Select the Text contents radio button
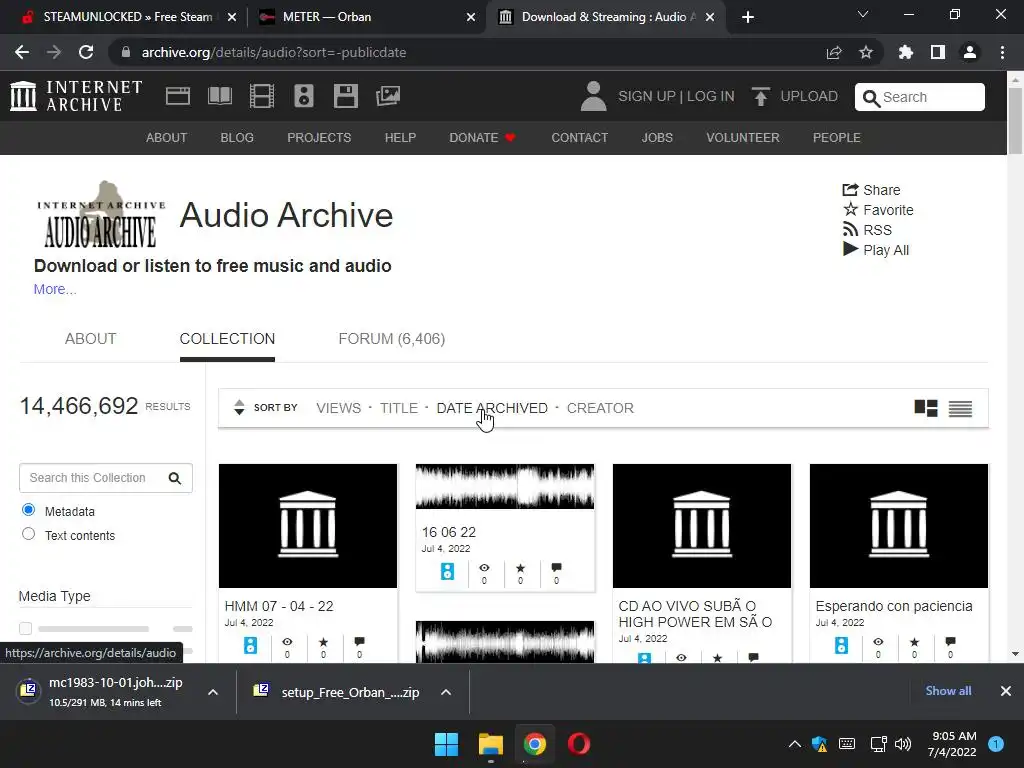 pos(28,534)
